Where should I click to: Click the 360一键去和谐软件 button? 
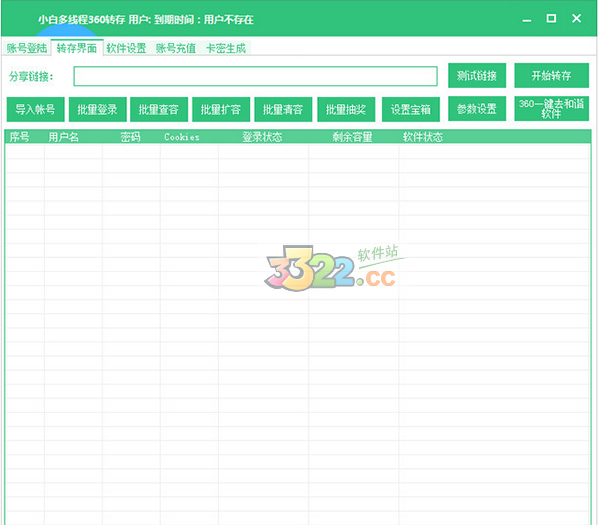click(x=551, y=109)
